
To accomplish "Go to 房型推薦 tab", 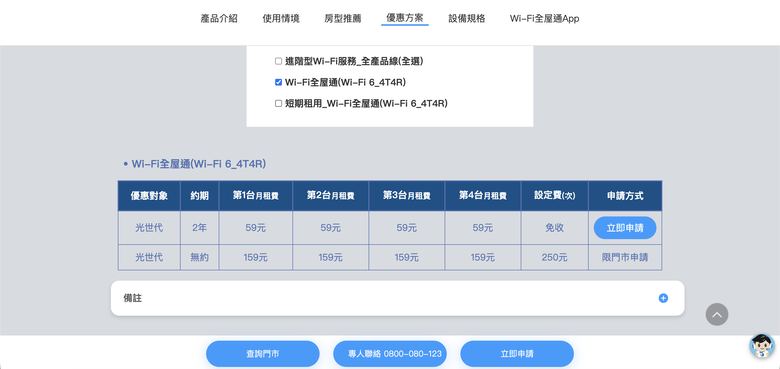I will [343, 19].
